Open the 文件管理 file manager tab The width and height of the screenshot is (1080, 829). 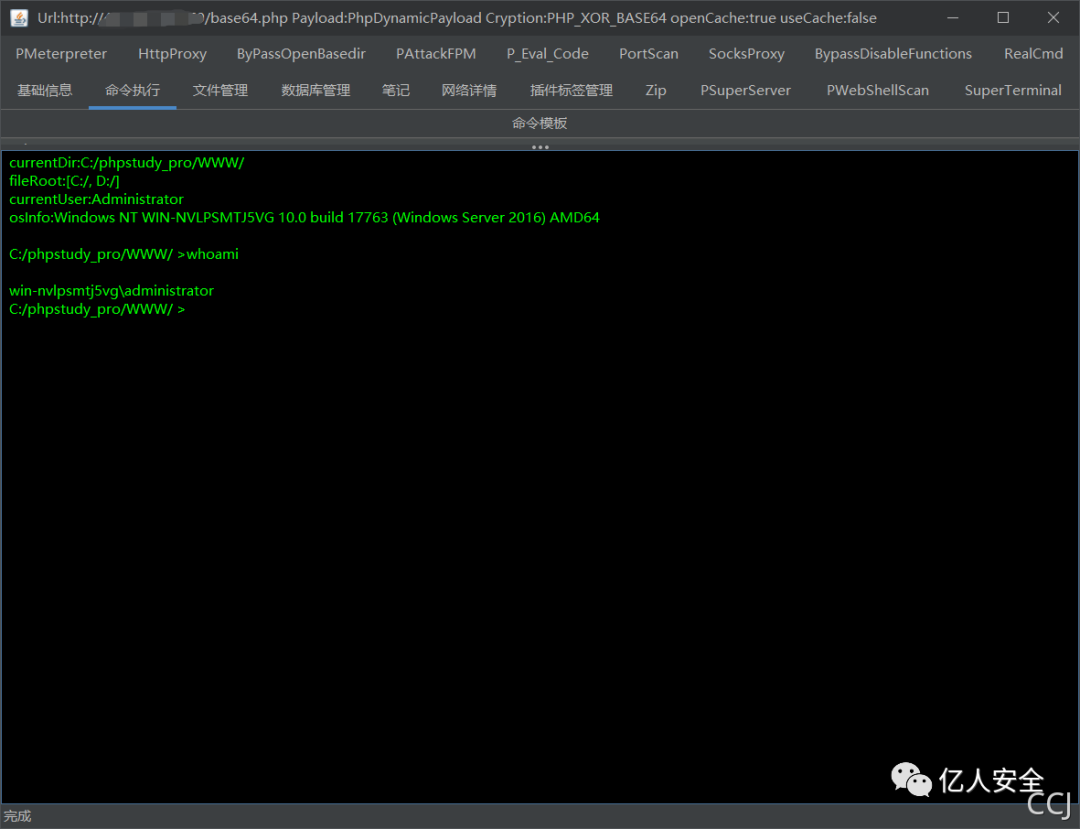pyautogui.click(x=220, y=90)
